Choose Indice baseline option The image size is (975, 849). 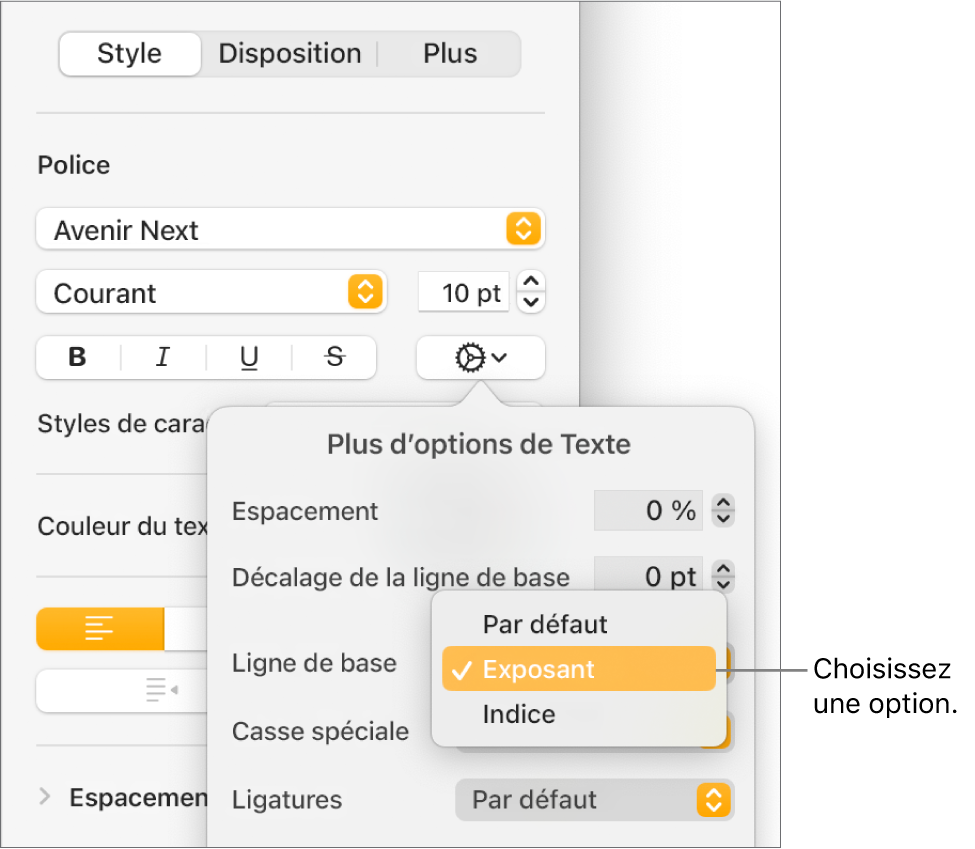(519, 715)
